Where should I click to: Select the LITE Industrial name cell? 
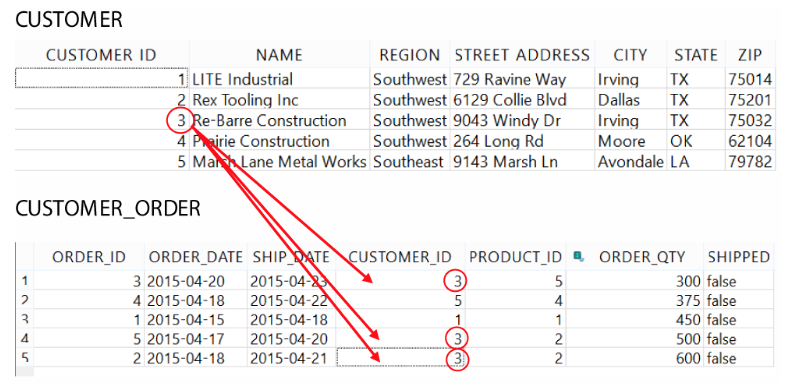click(280, 79)
